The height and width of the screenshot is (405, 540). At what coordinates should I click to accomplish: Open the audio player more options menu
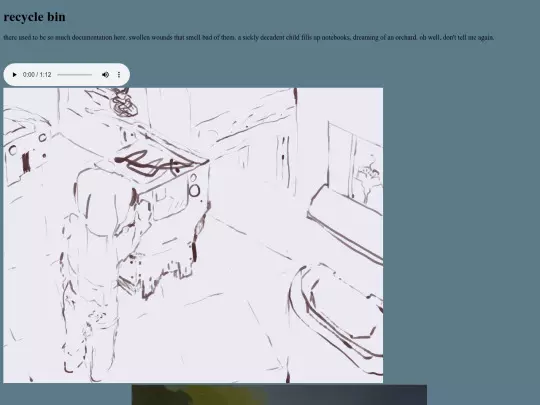coord(119,74)
